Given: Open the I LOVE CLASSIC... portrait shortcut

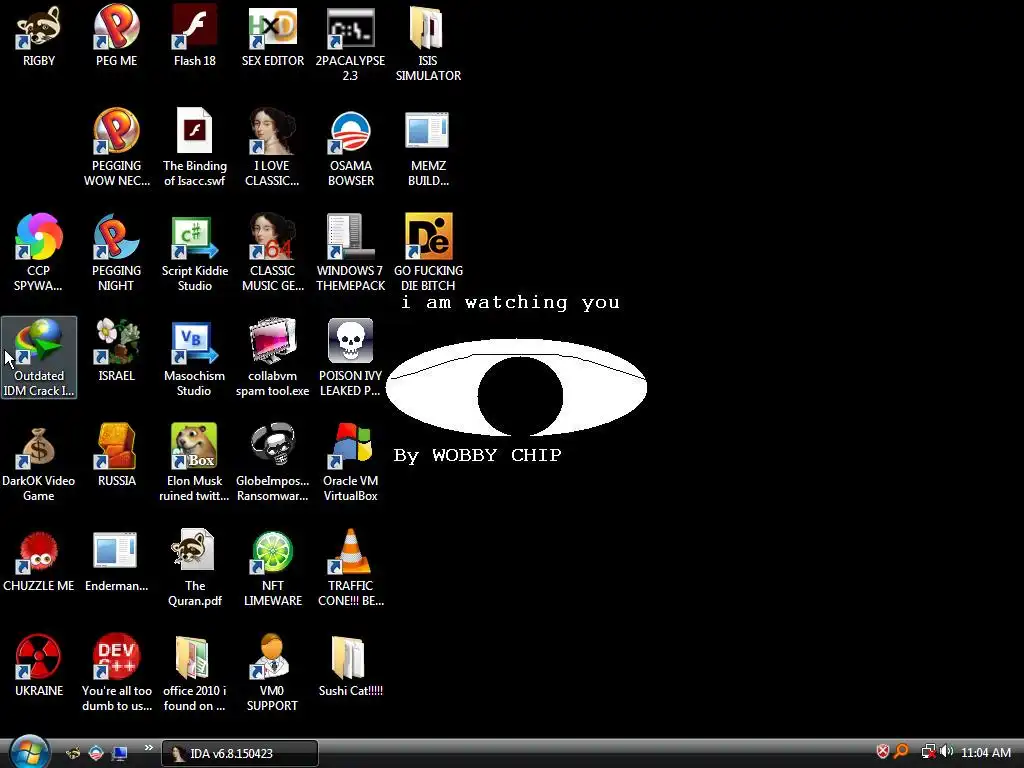Looking at the screenshot, I should pos(272,148).
